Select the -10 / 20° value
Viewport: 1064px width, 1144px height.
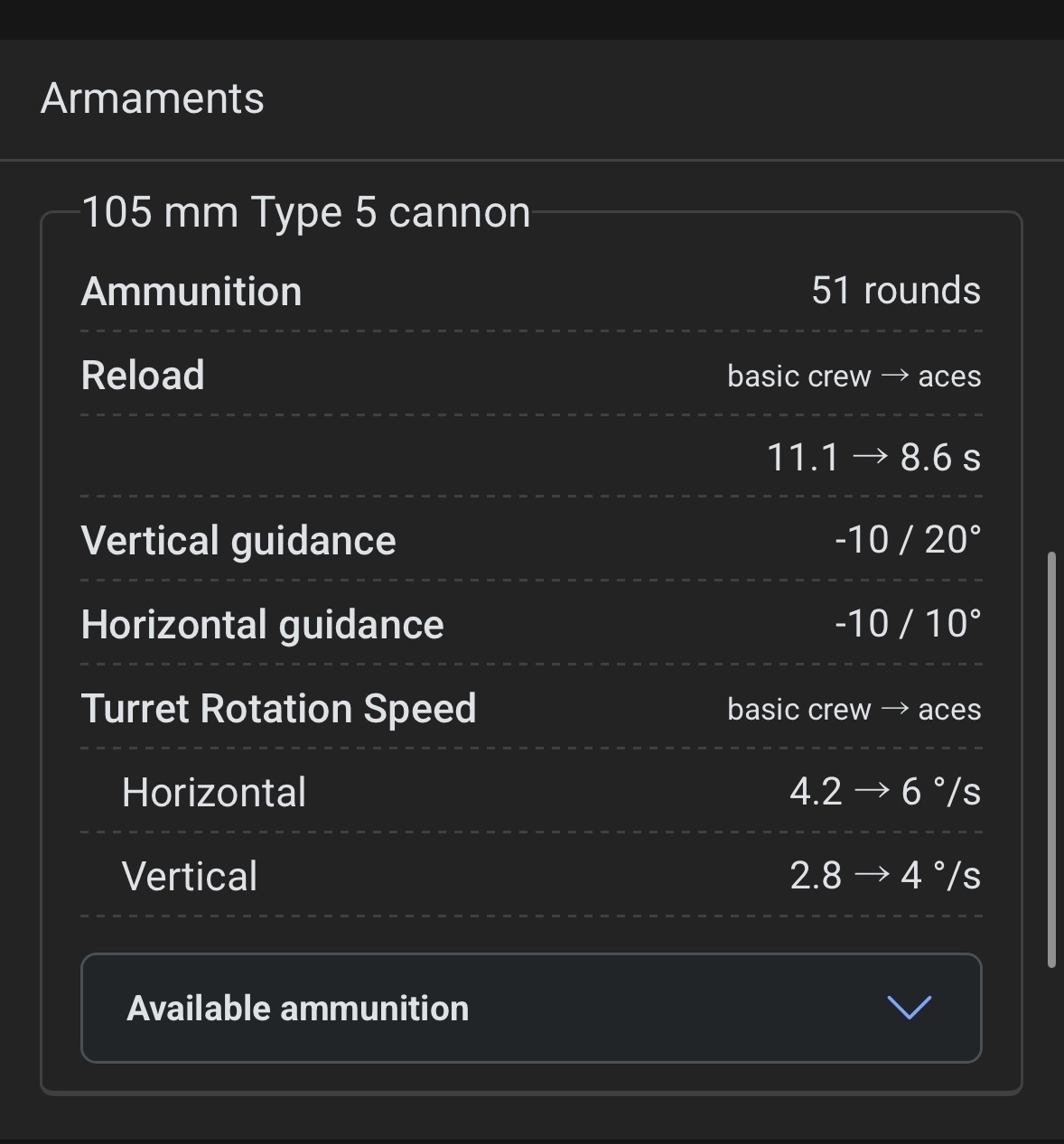pyautogui.click(x=907, y=540)
